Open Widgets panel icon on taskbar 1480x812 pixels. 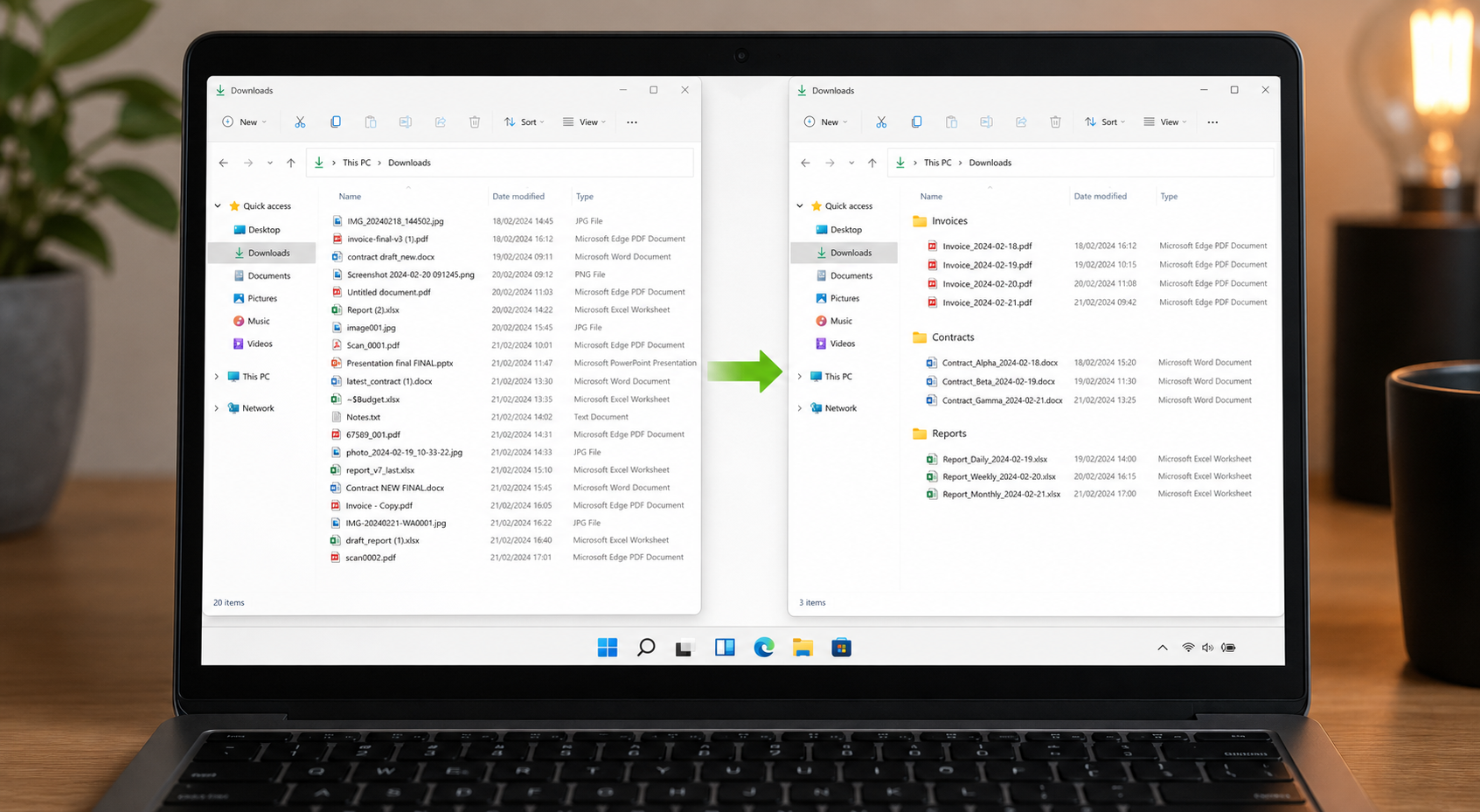tap(725, 648)
